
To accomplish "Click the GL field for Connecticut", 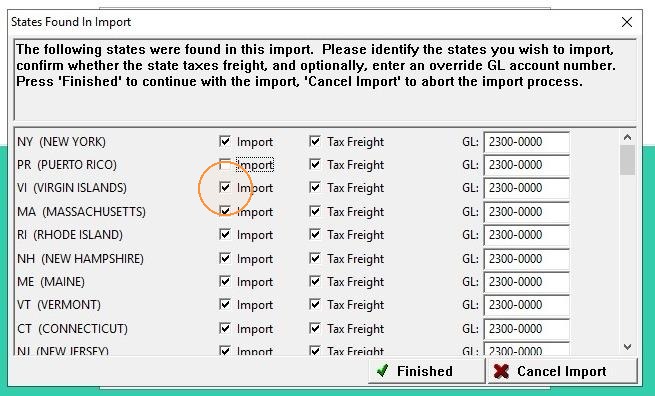I will pos(526,329).
